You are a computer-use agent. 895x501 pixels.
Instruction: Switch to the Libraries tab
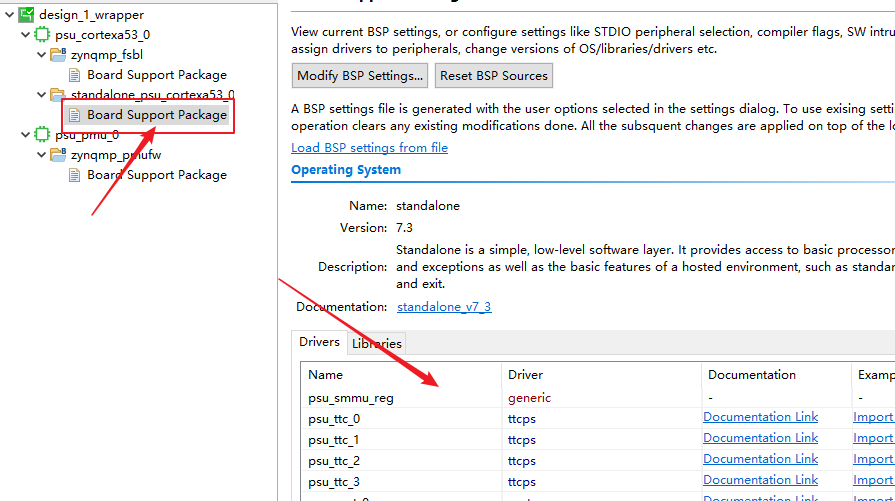coord(376,343)
